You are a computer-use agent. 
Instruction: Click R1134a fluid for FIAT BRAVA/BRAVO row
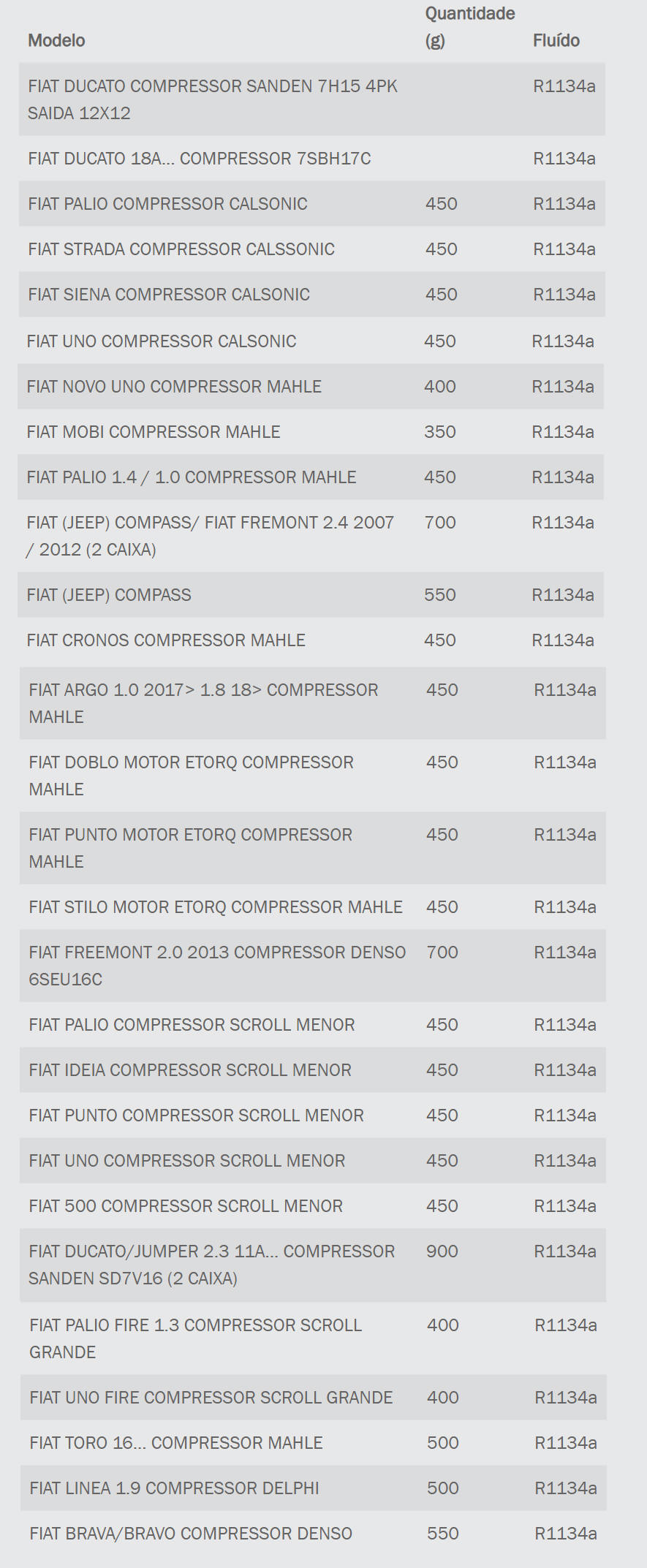click(565, 1534)
